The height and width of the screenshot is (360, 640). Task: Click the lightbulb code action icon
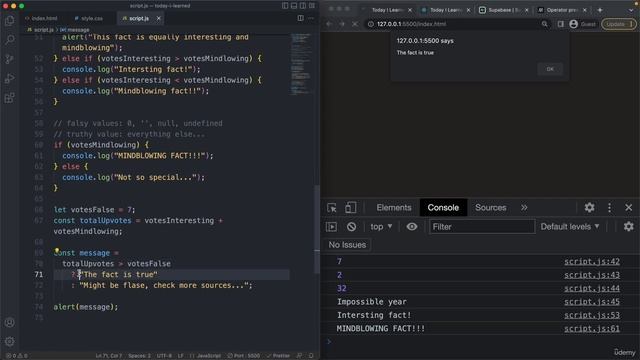tap(57, 250)
